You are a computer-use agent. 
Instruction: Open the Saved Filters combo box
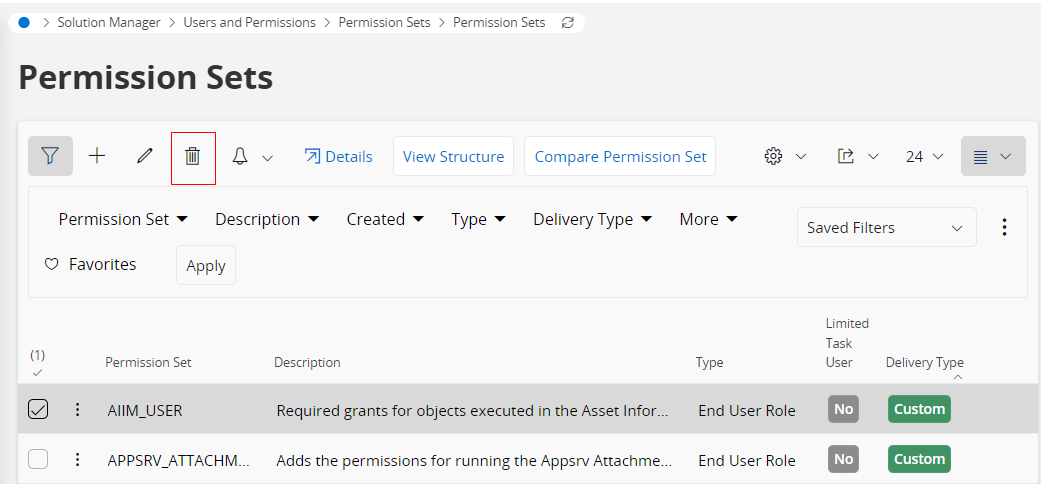pos(886,228)
